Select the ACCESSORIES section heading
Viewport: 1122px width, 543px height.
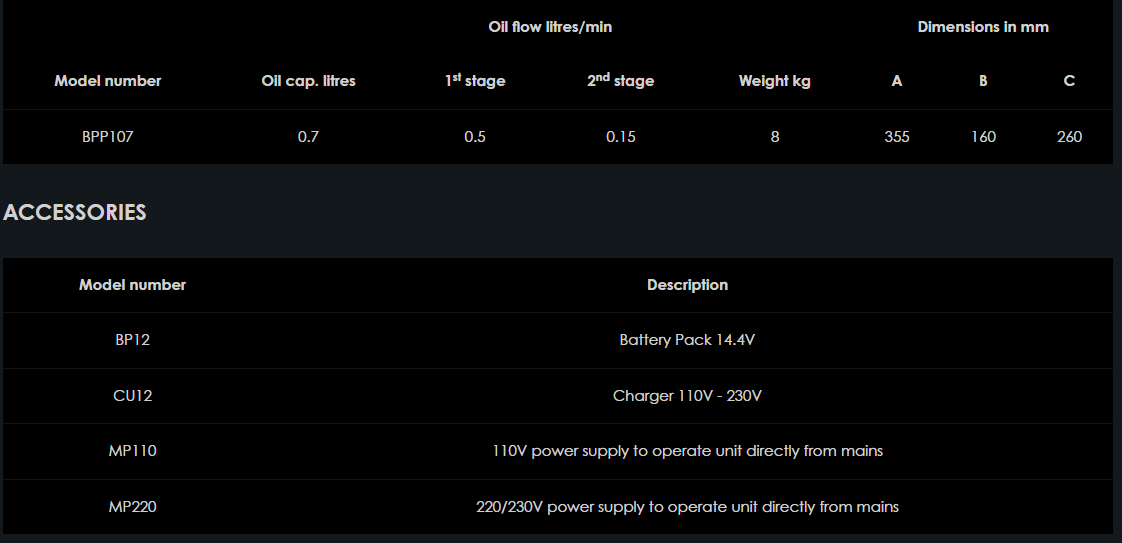coord(75,212)
